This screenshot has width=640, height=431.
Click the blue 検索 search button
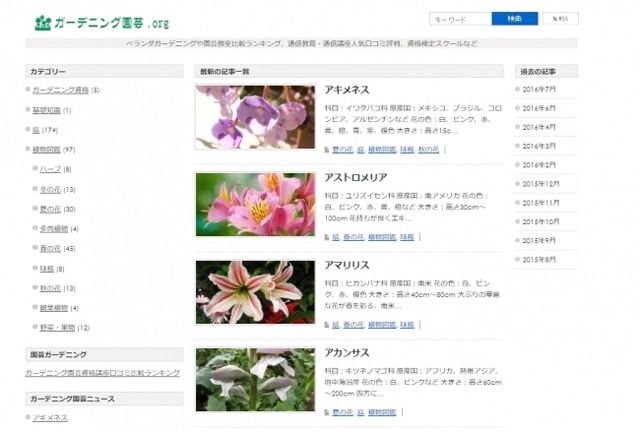515,19
